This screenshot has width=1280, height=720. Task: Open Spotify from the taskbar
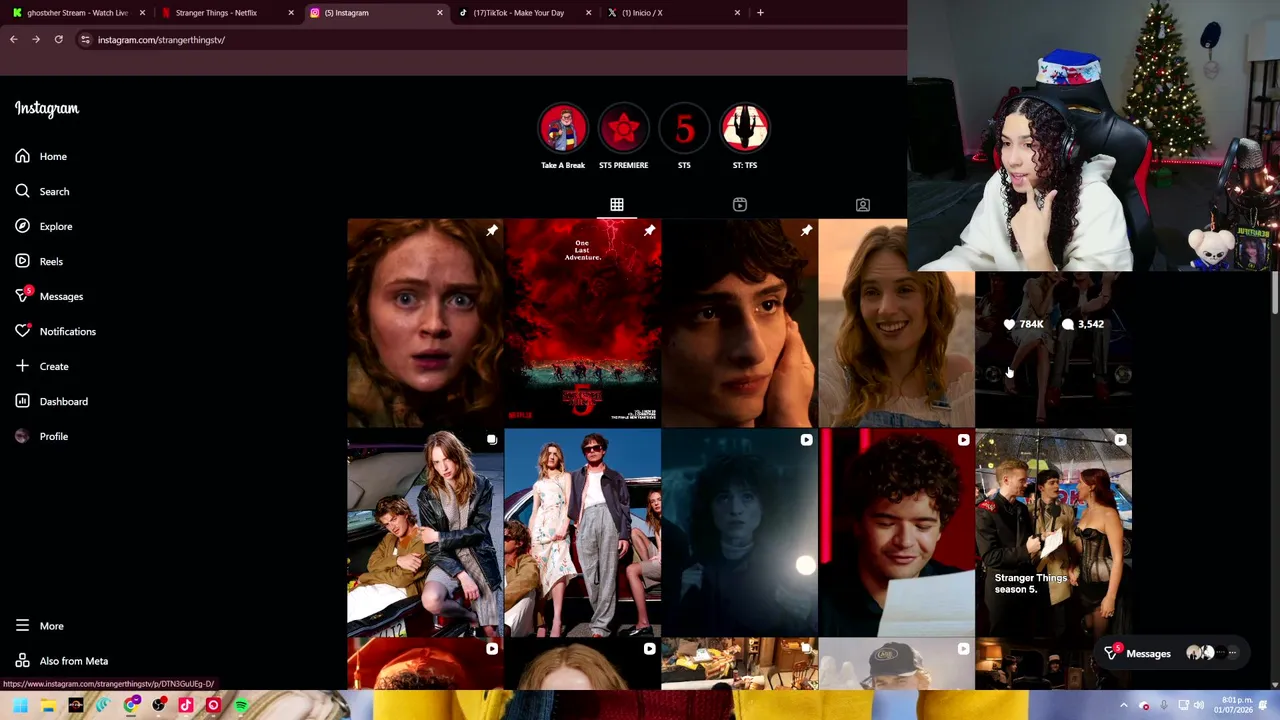tap(241, 706)
